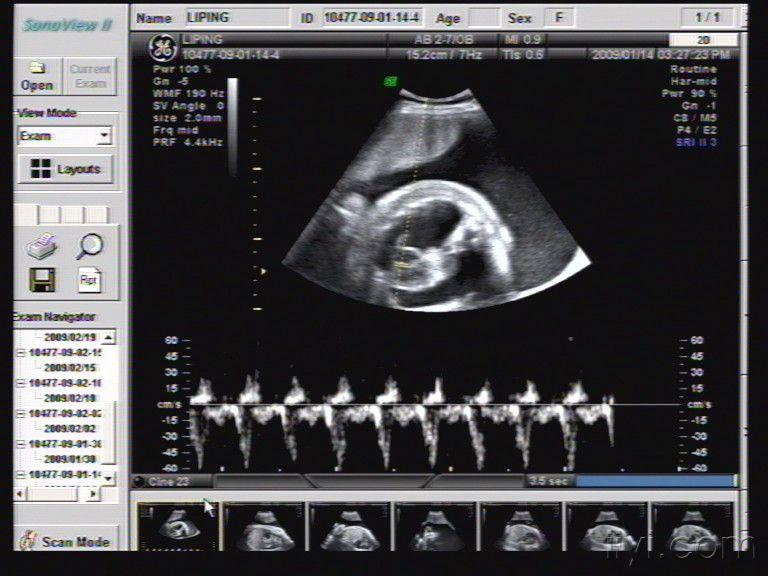Select the 2009/02/15 exam date

click(70, 368)
